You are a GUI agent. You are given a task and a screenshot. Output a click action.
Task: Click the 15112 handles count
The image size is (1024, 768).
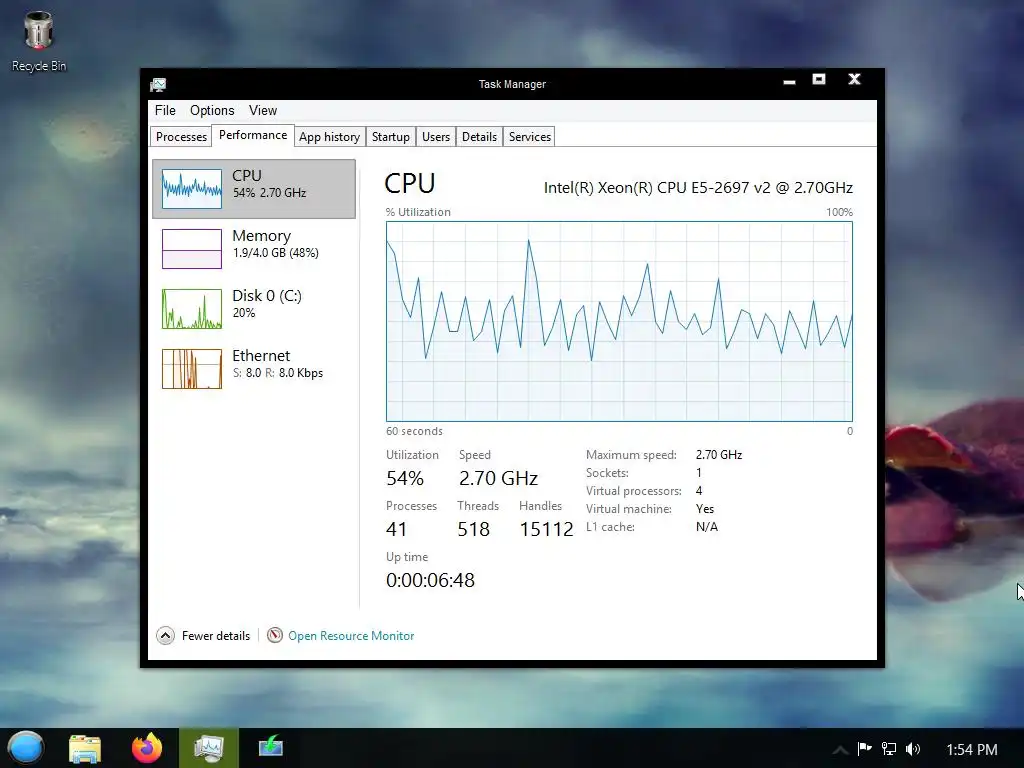(x=547, y=529)
